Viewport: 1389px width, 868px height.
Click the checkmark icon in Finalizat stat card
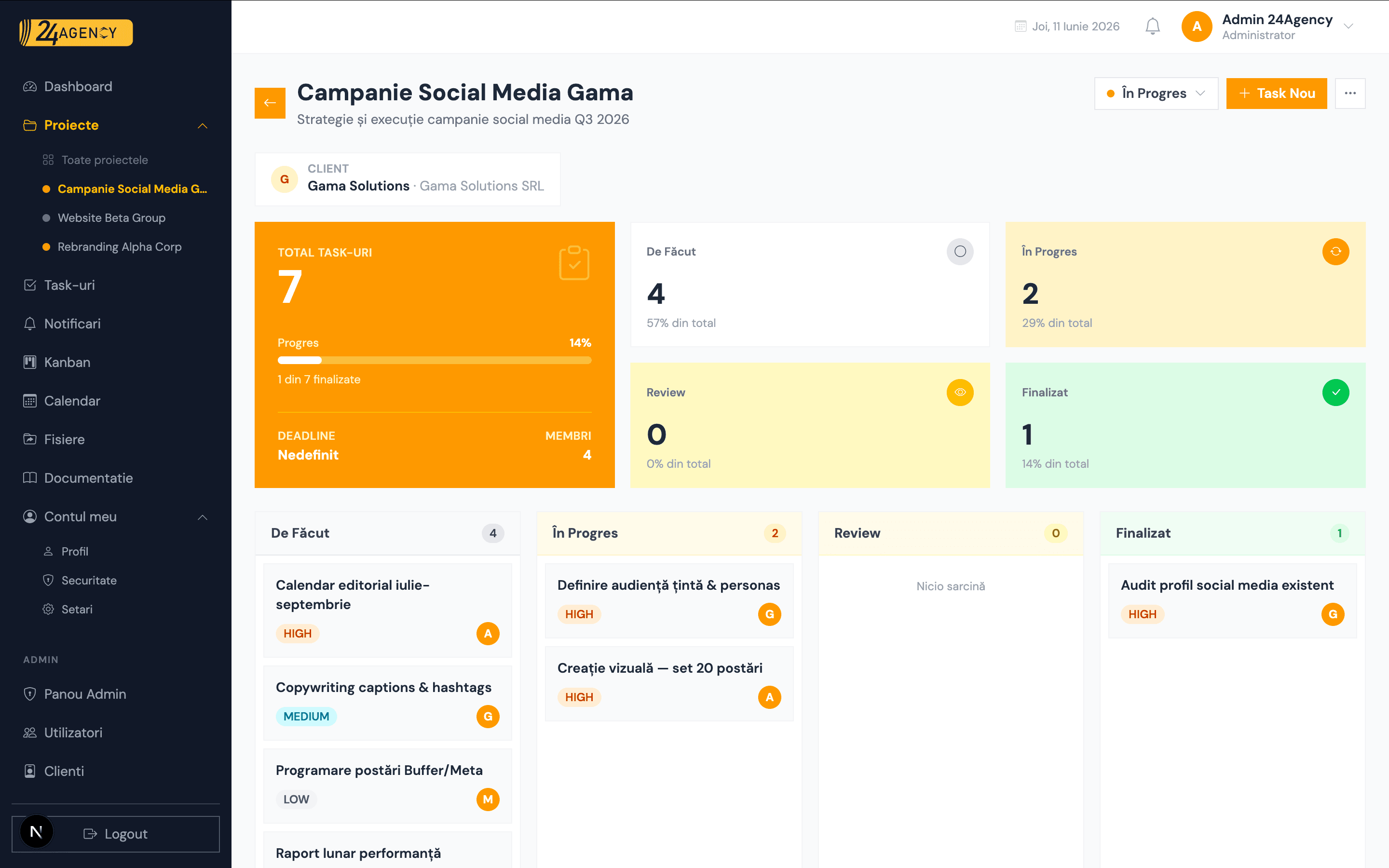coord(1335,392)
